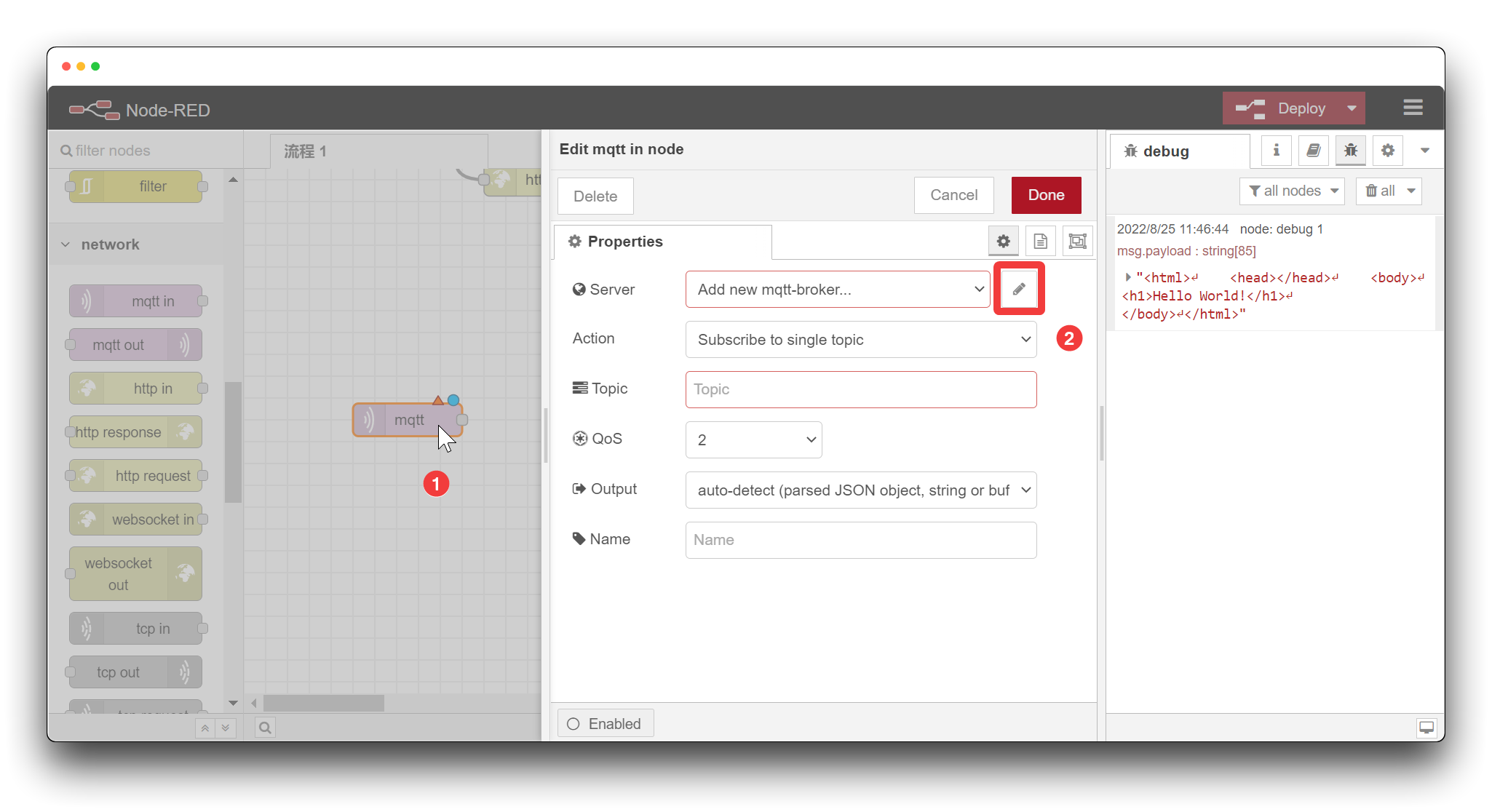This screenshot has height=812, width=1492.
Task: Click the pencil edit mqtt-broker button
Action: pyautogui.click(x=1019, y=289)
